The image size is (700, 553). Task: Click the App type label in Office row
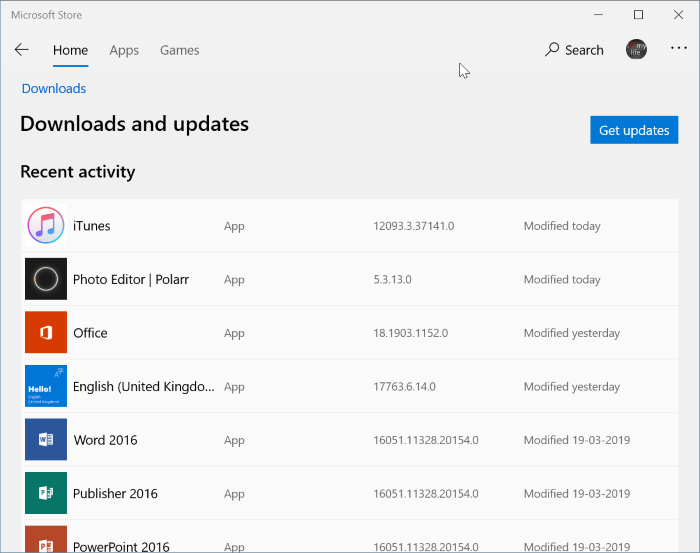point(234,333)
